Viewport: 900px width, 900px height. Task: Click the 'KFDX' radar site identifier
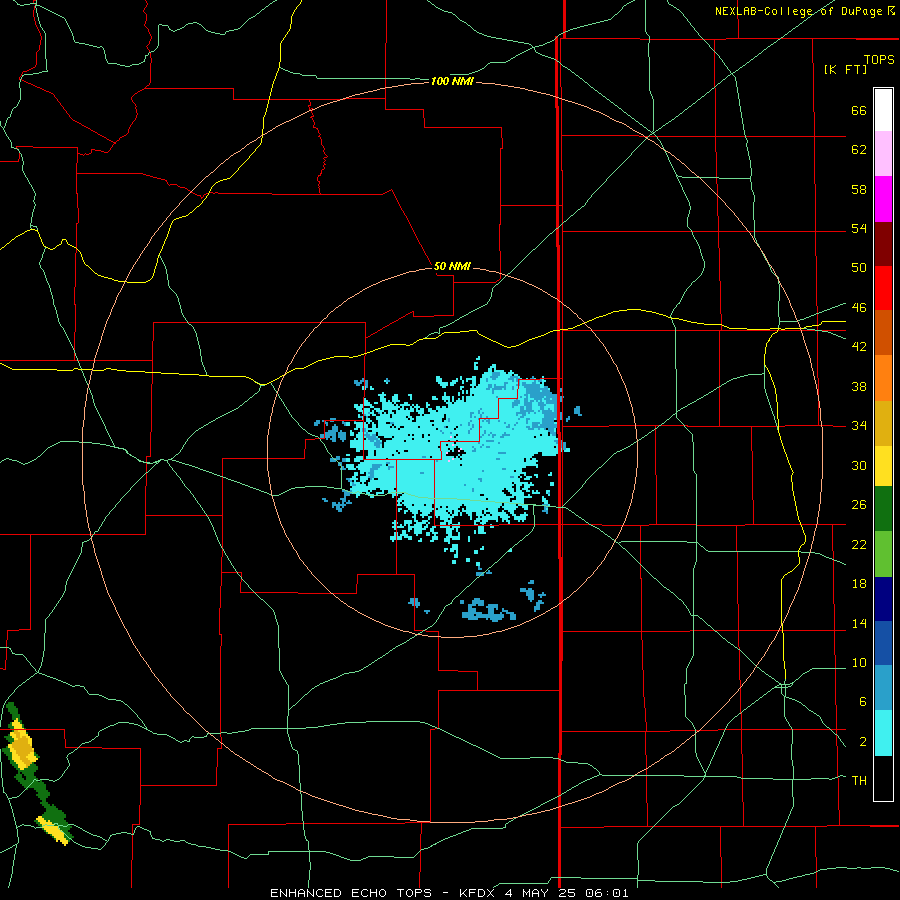[478, 893]
